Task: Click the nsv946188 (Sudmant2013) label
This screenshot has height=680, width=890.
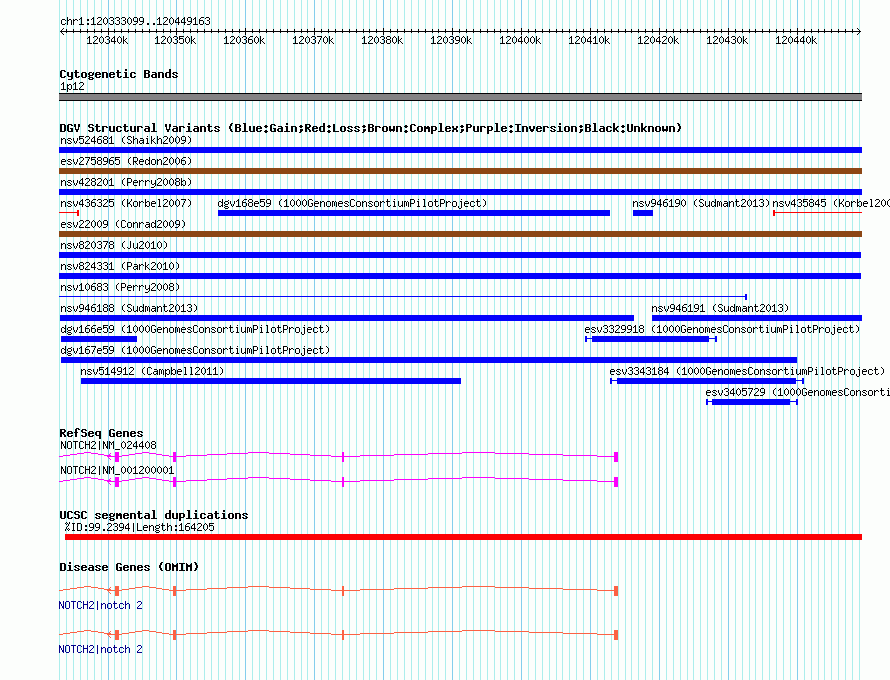Action: point(129,308)
